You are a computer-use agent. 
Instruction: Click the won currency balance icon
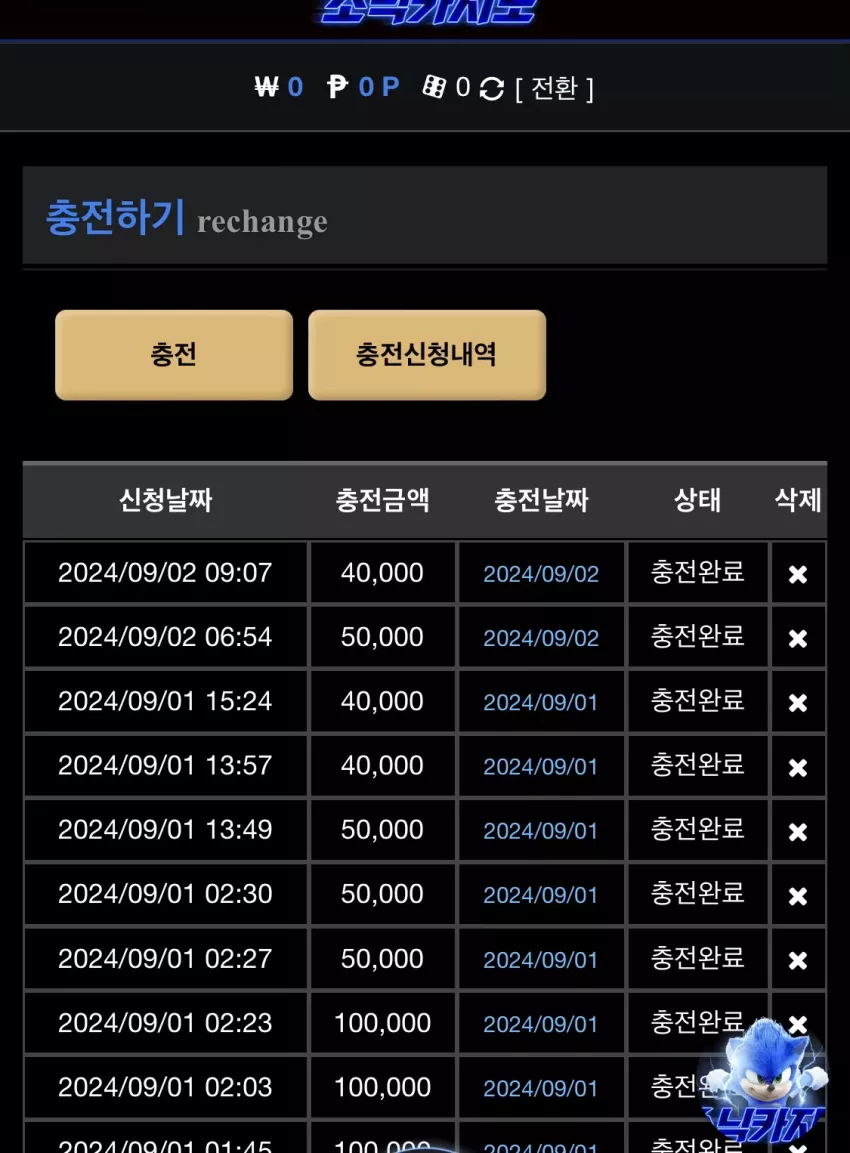tap(266, 88)
